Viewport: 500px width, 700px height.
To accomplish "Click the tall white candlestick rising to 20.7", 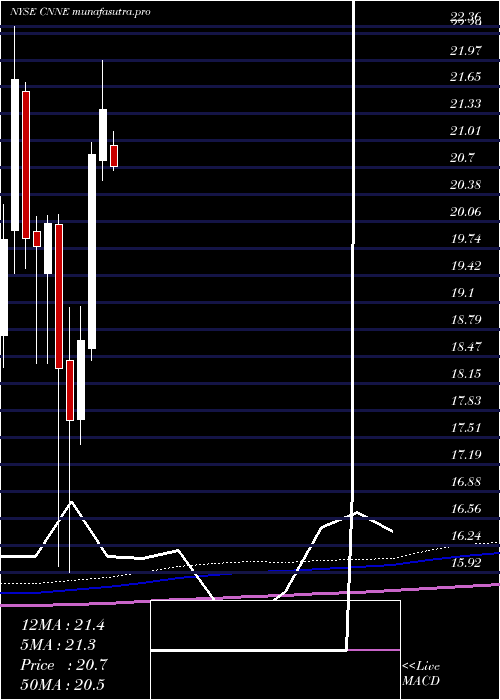I will (92, 251).
